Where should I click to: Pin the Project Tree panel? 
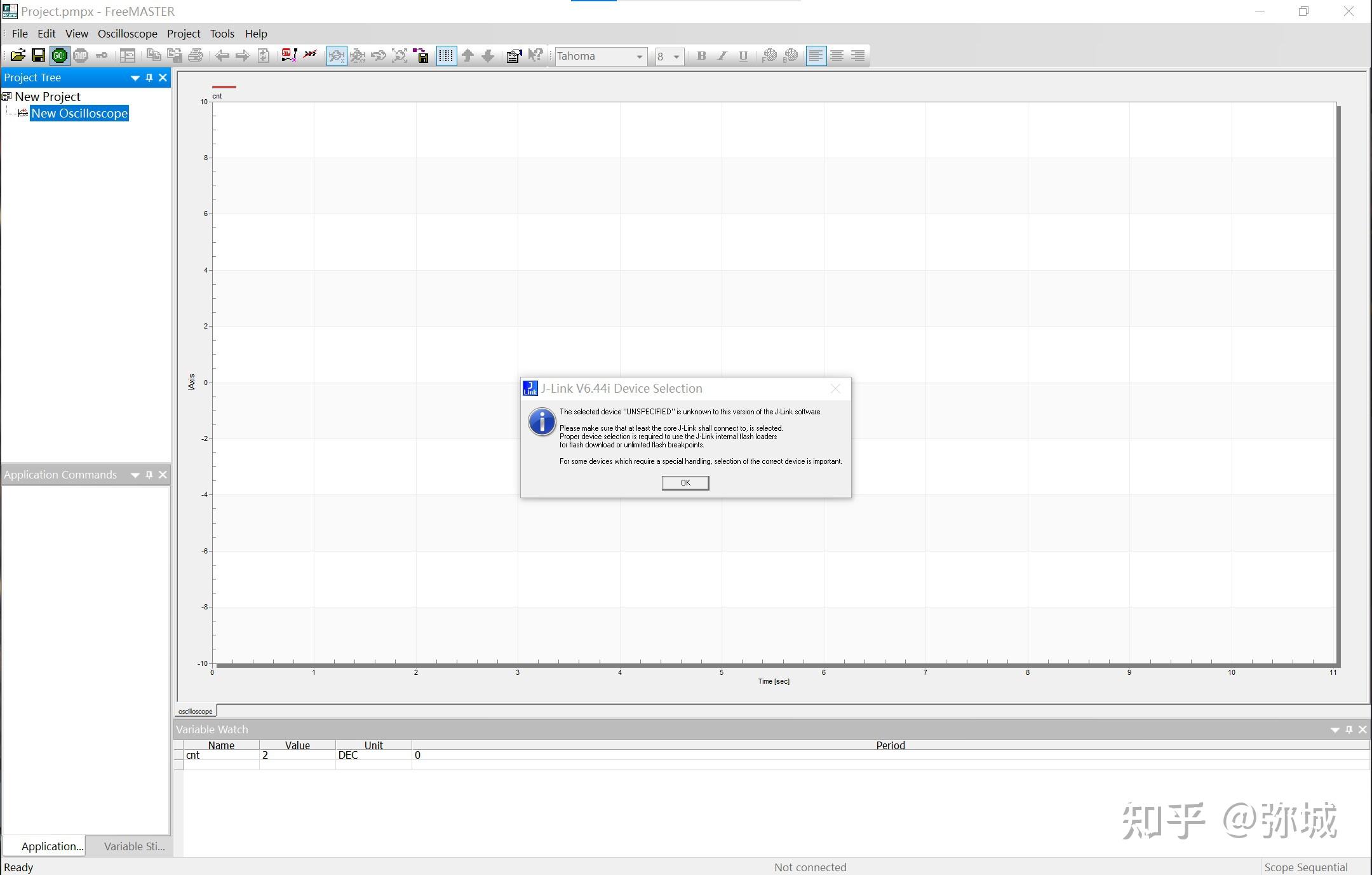[x=149, y=78]
